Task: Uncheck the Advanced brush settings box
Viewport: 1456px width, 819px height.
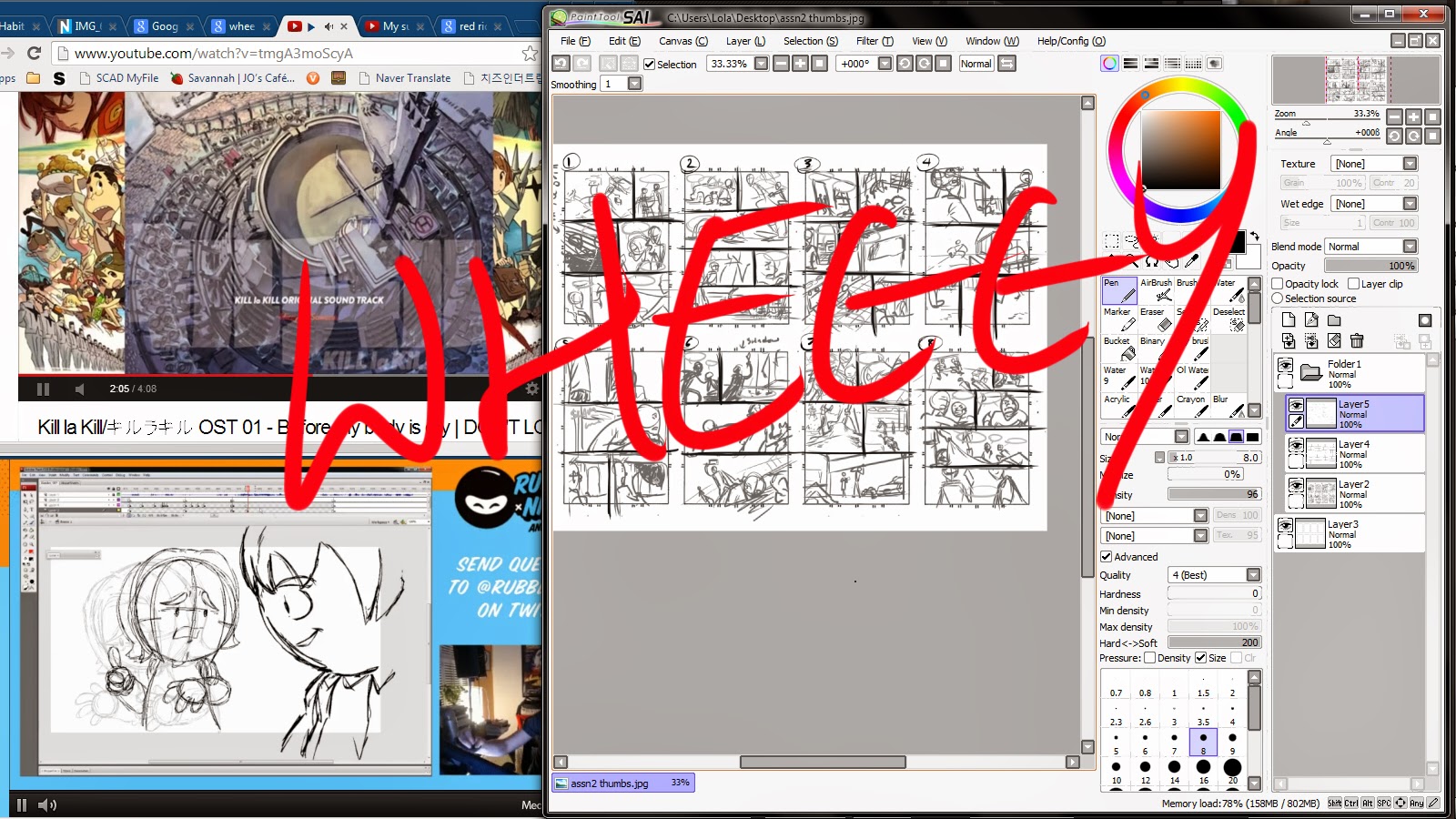Action: pyautogui.click(x=1107, y=557)
